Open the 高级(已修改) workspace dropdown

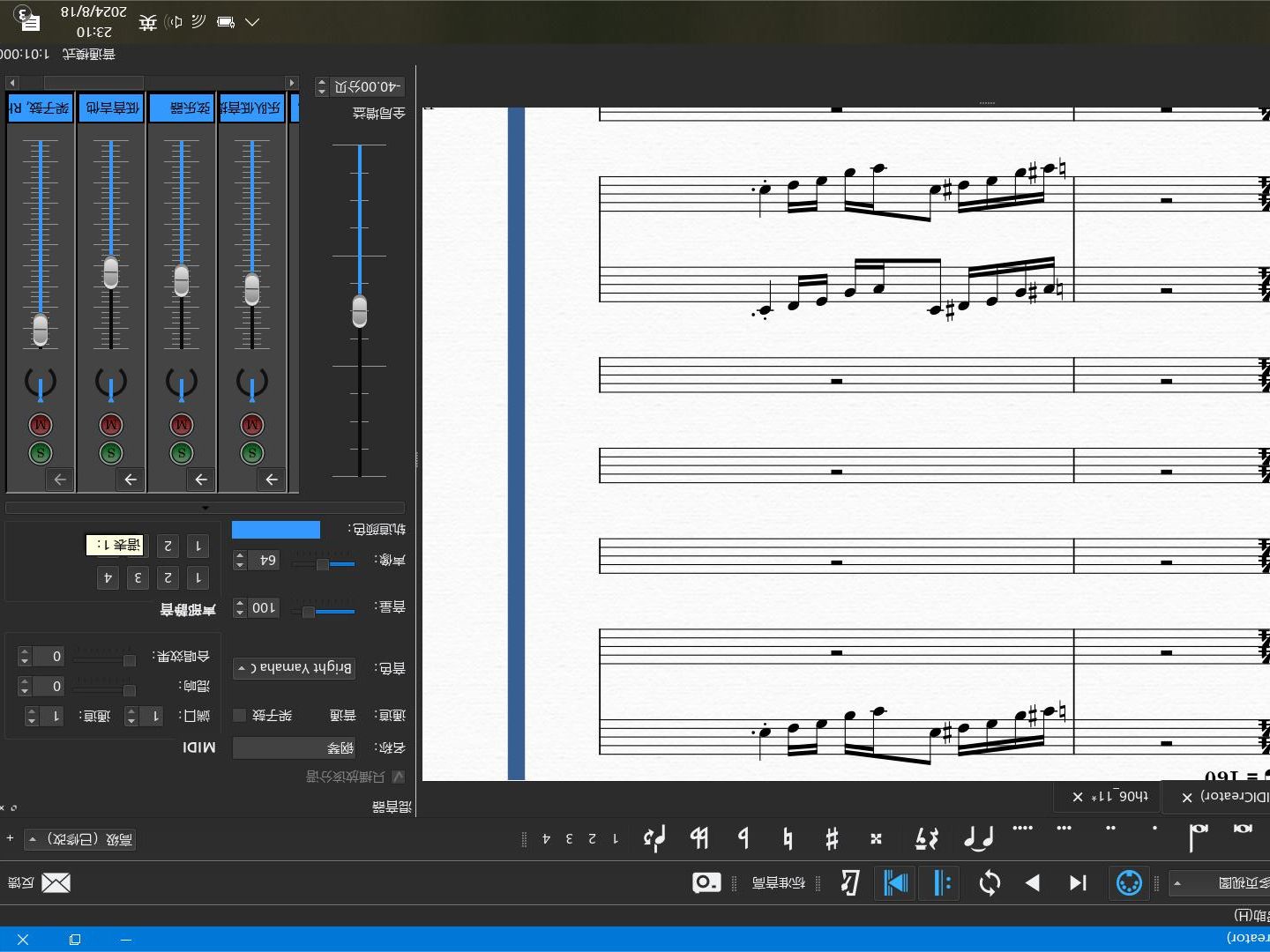coord(81,839)
